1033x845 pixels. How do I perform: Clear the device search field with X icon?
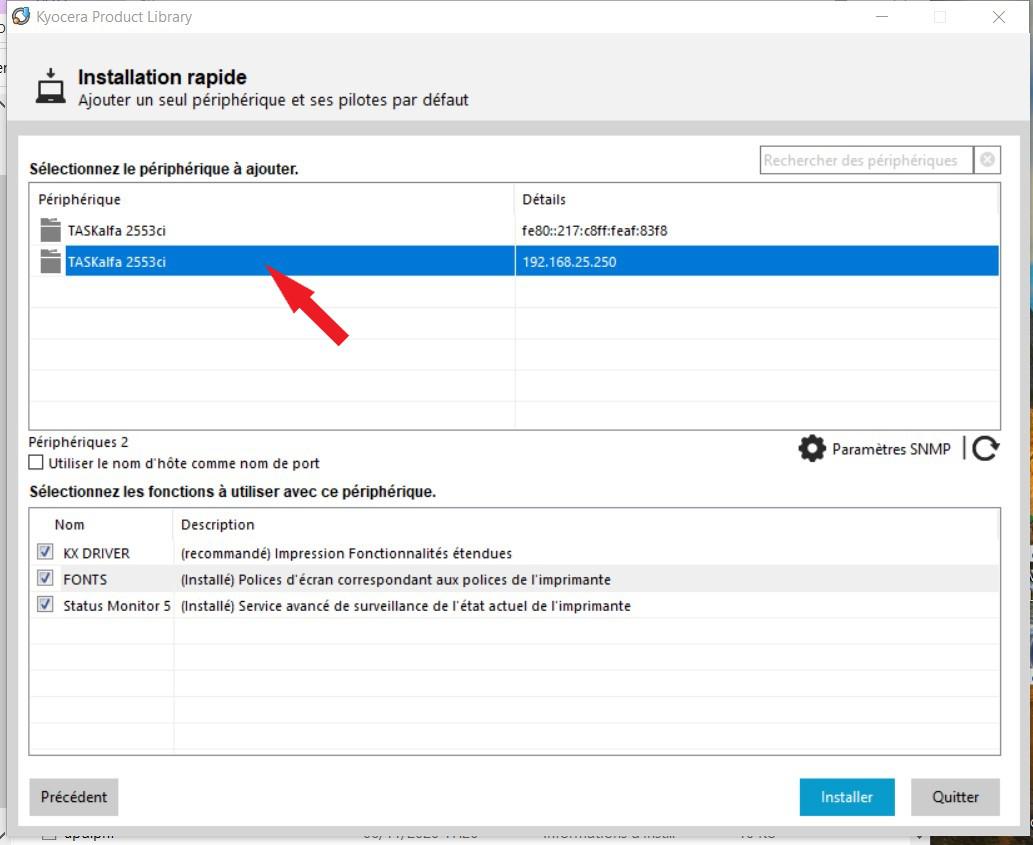pyautogui.click(x=987, y=160)
